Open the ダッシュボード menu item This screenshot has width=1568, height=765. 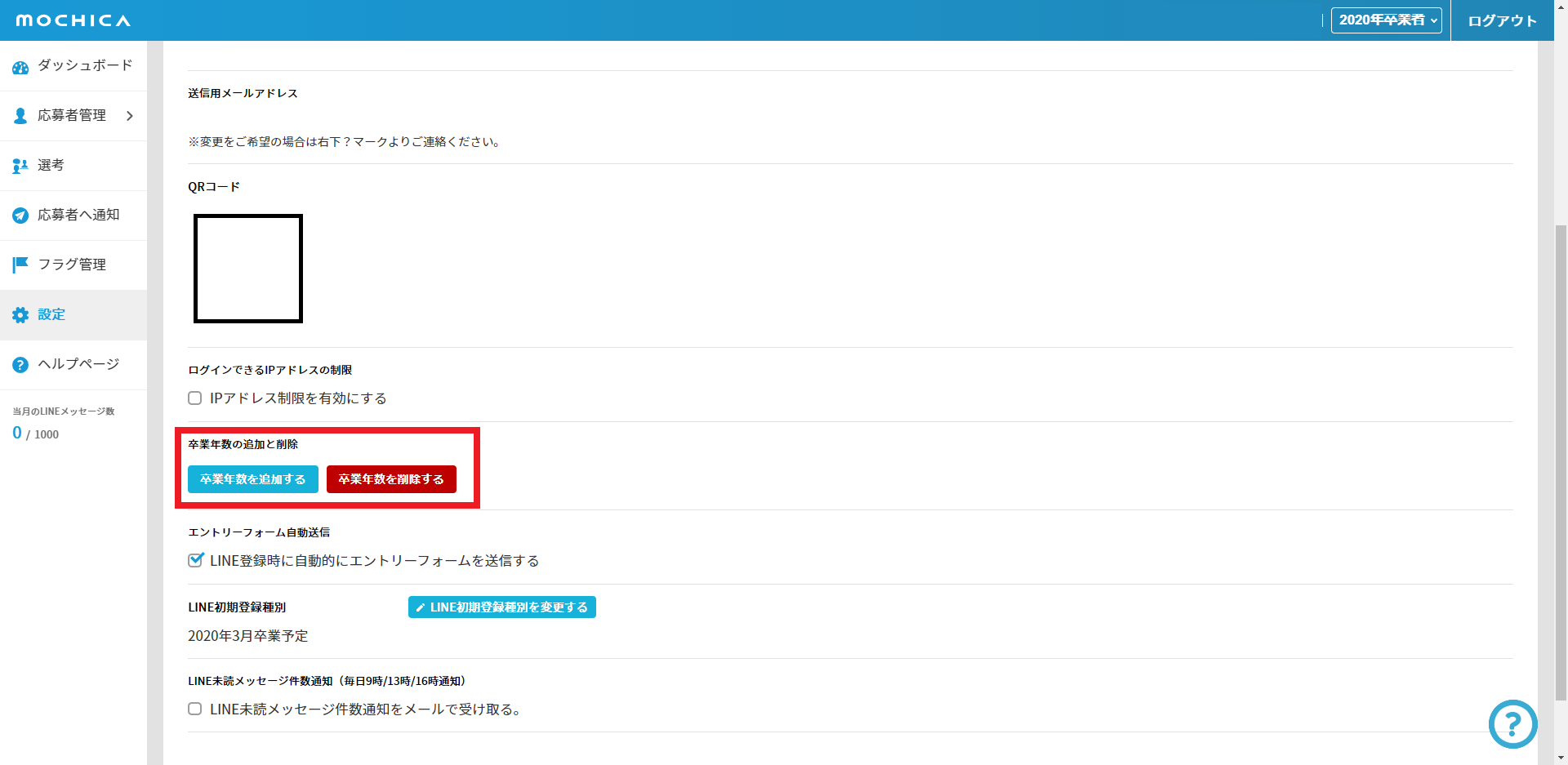click(x=85, y=65)
